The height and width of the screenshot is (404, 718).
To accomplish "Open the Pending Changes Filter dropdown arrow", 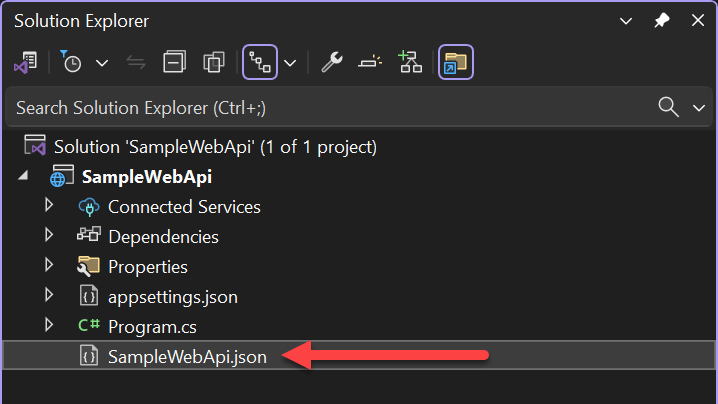I will (x=101, y=63).
